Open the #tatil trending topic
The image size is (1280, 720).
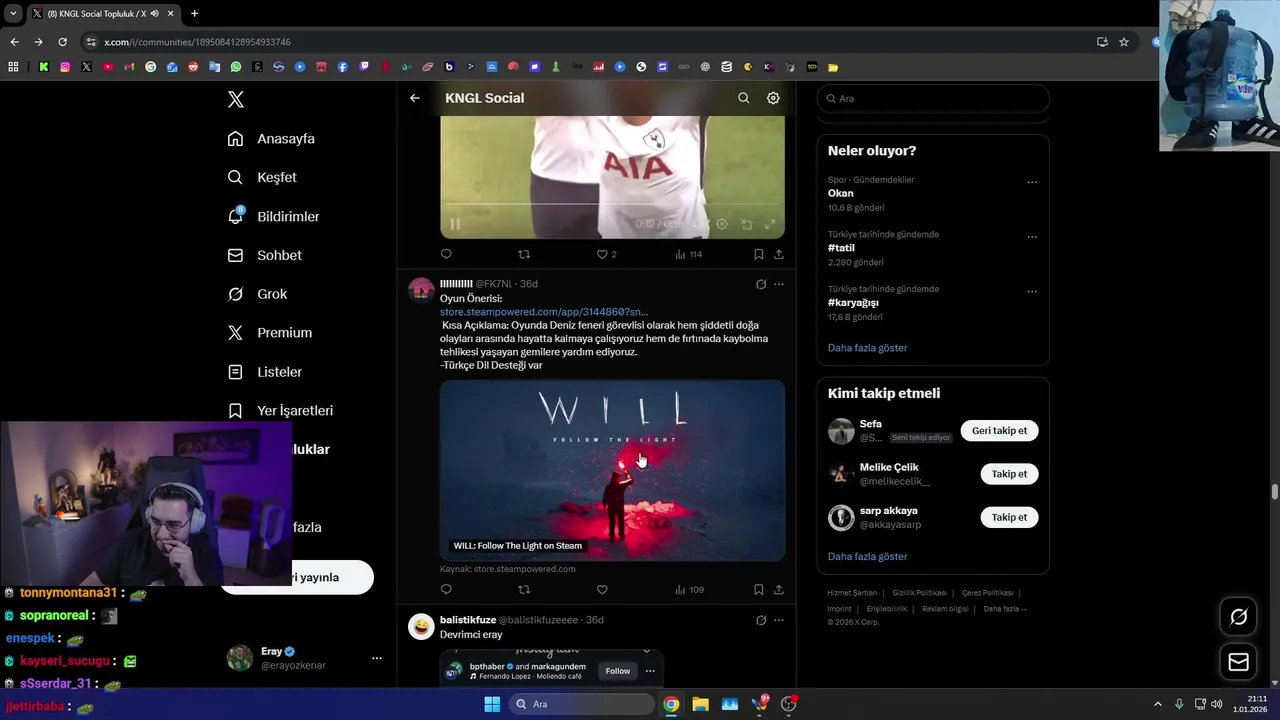pyautogui.click(x=841, y=248)
